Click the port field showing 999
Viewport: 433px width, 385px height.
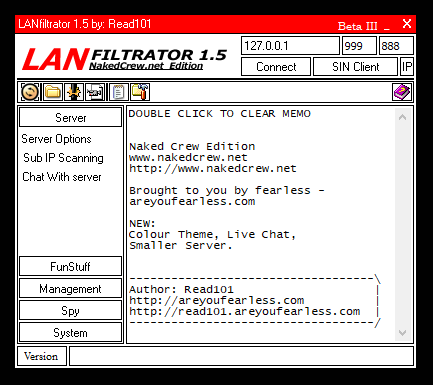click(359, 46)
